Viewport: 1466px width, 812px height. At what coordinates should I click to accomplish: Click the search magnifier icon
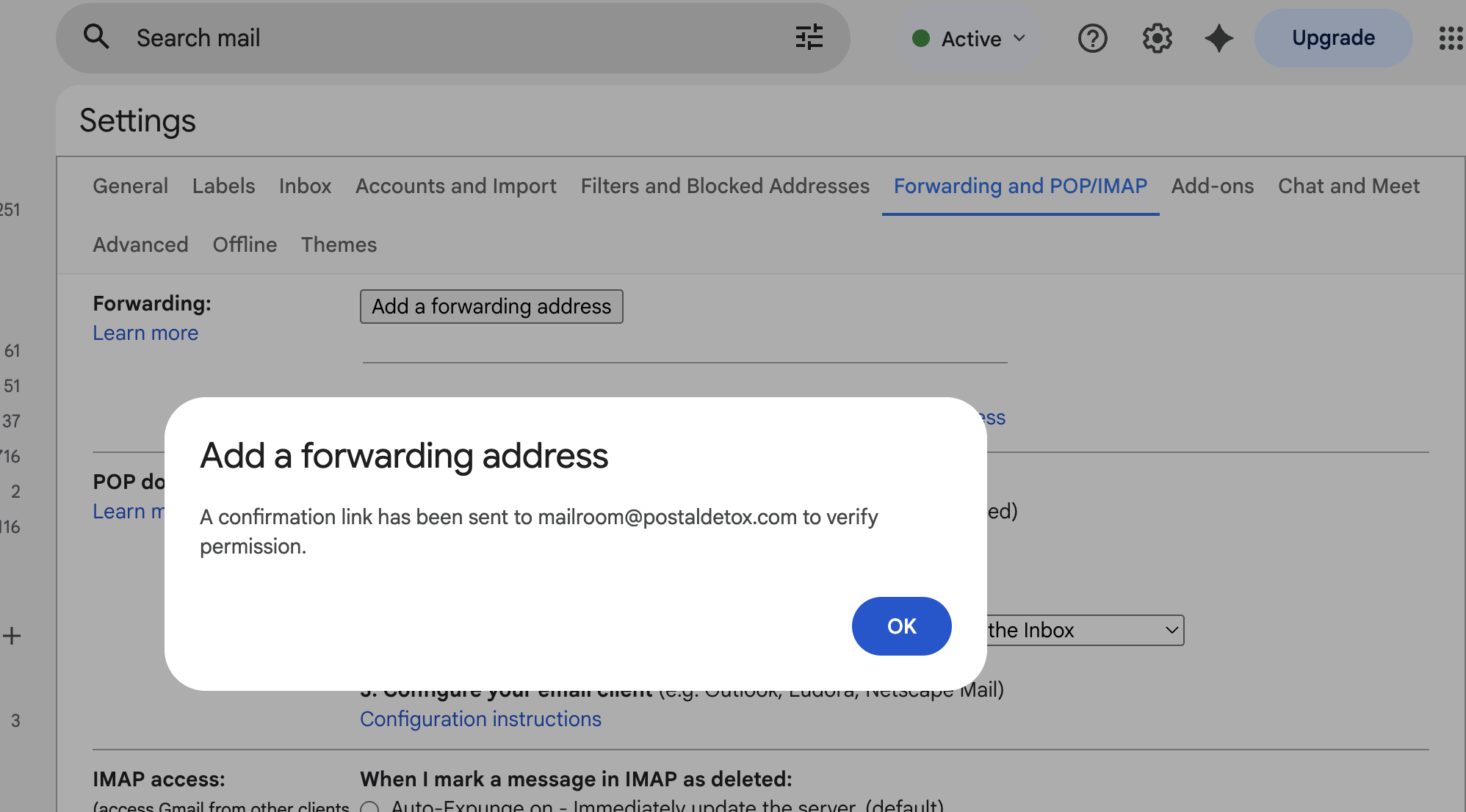[x=96, y=37]
